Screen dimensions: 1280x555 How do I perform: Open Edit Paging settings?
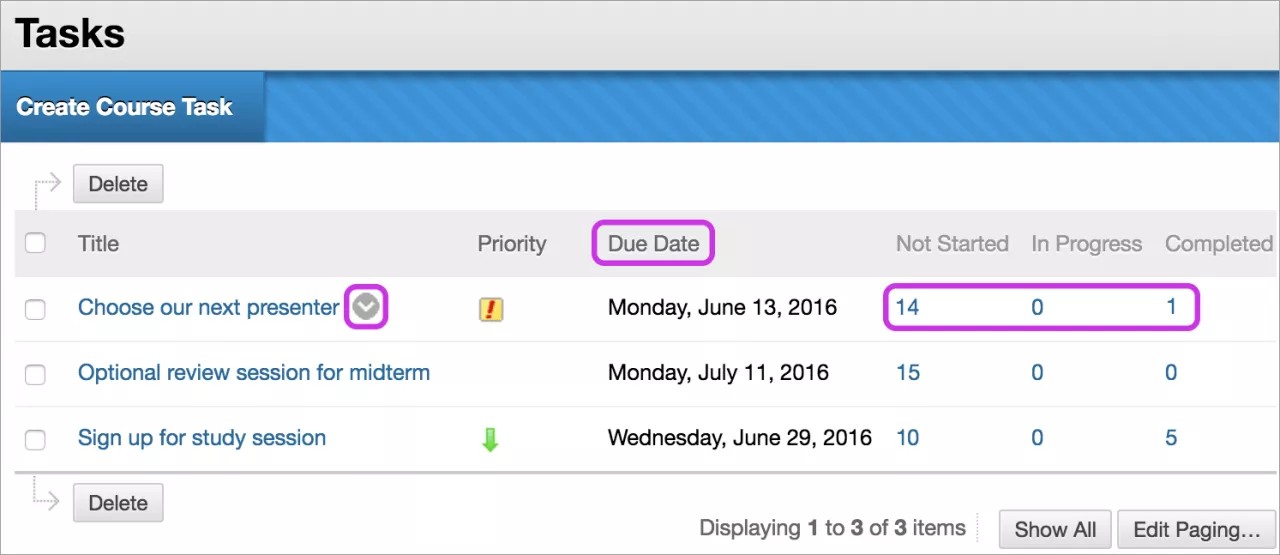1196,529
